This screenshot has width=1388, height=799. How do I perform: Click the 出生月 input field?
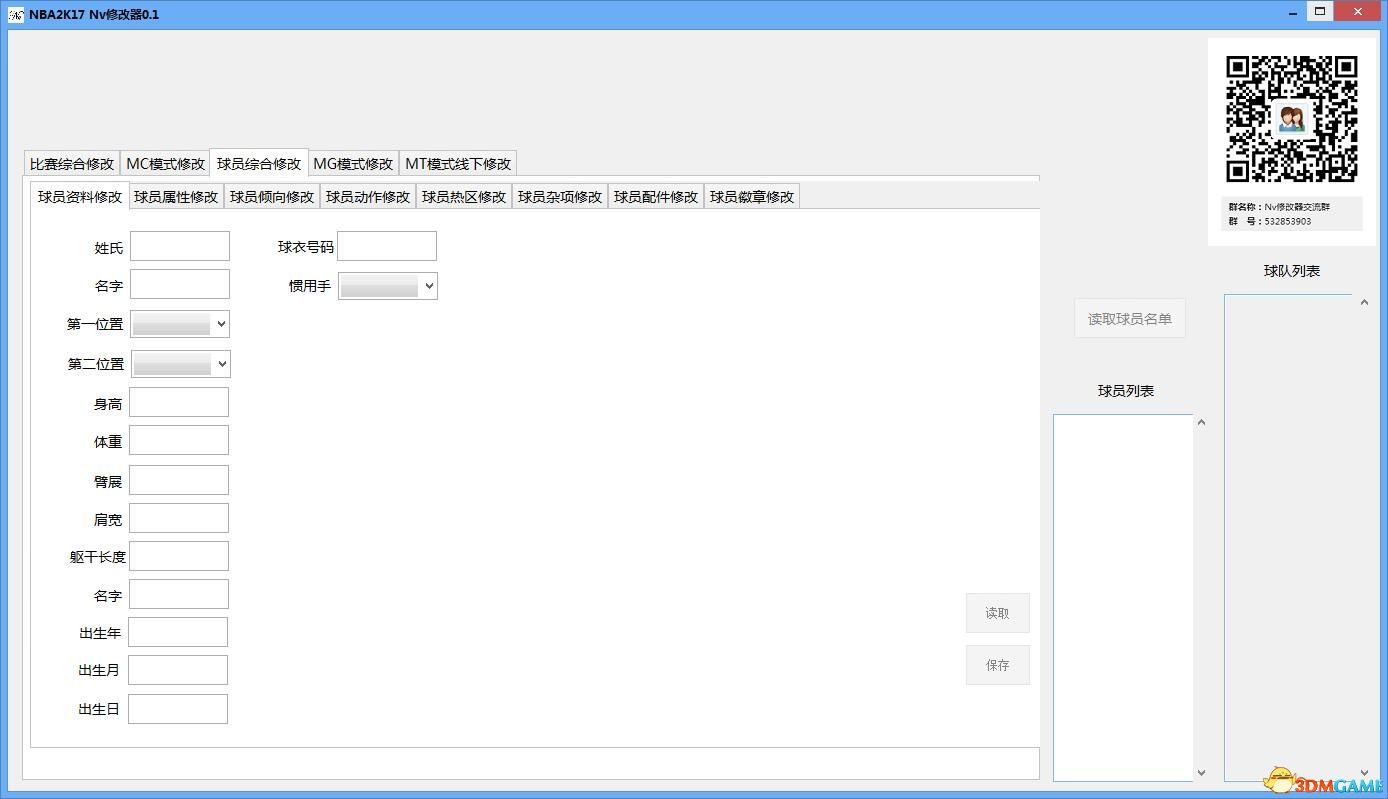178,670
